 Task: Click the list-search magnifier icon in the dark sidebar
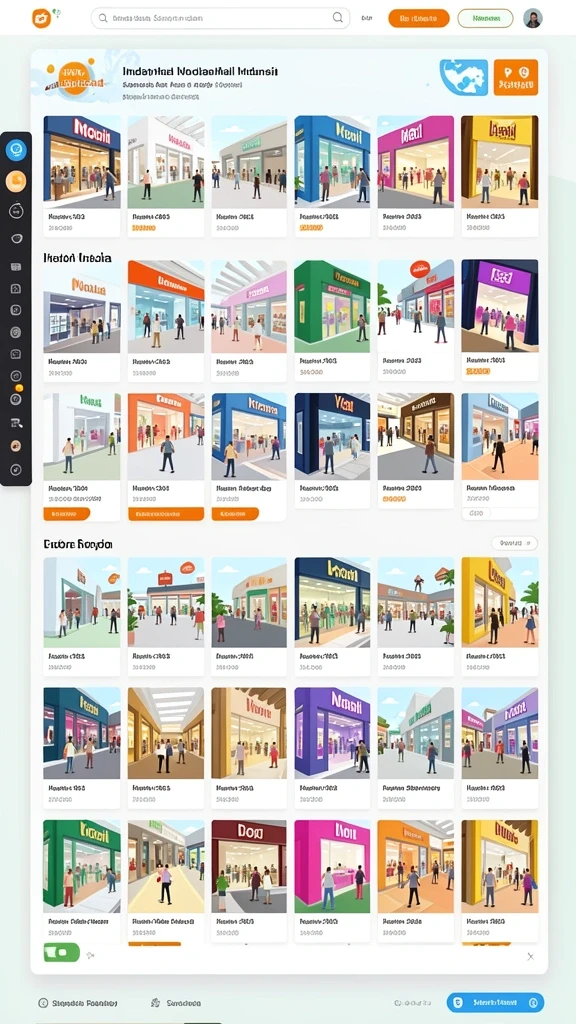coord(16,423)
